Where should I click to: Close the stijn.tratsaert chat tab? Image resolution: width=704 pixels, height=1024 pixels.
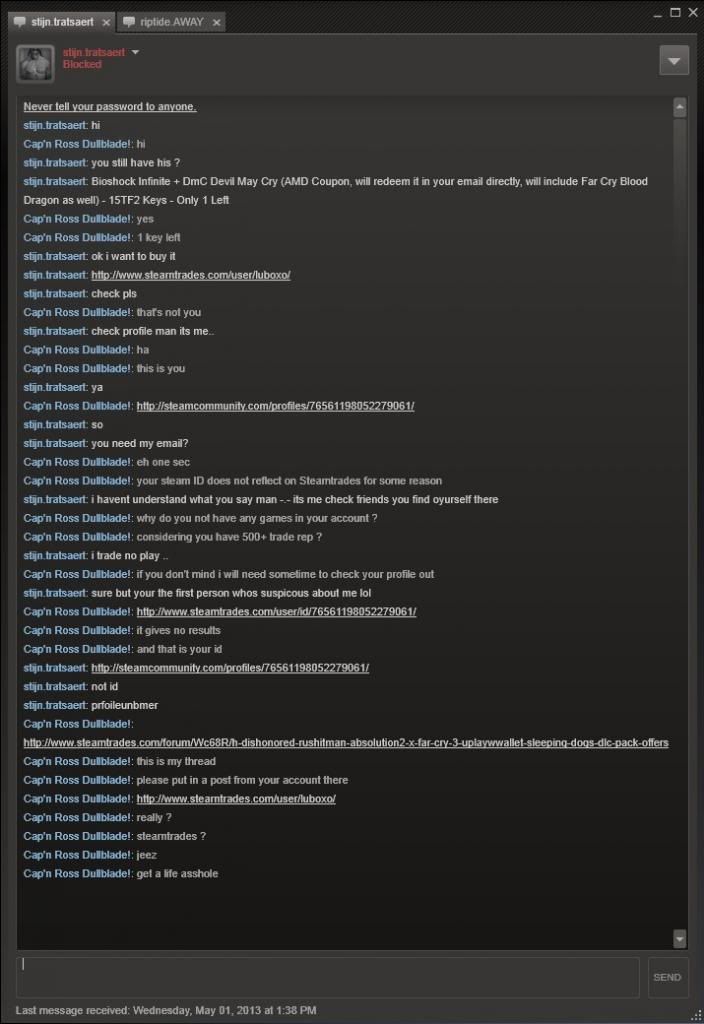(106, 22)
